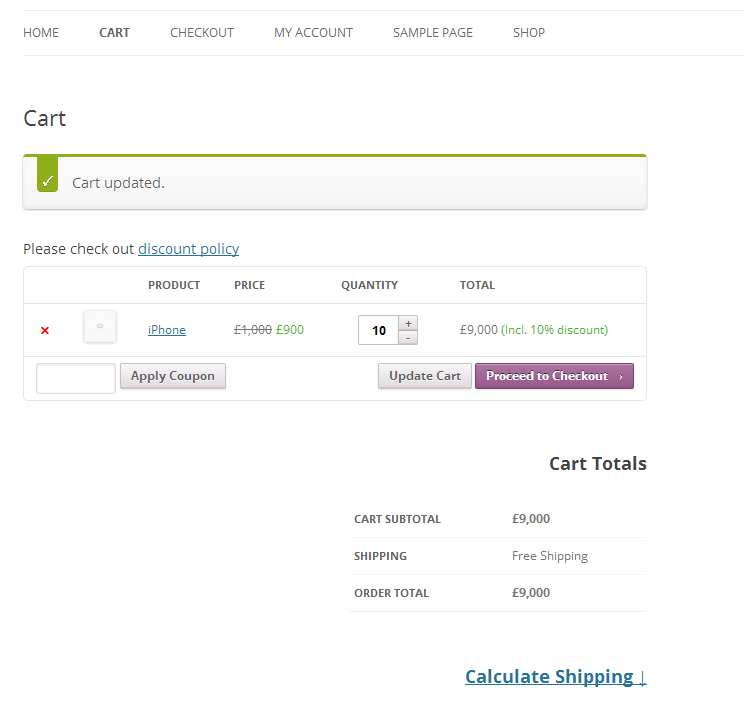The height and width of the screenshot is (722, 744).
Task: Click the coupon code input field
Action: (x=76, y=378)
